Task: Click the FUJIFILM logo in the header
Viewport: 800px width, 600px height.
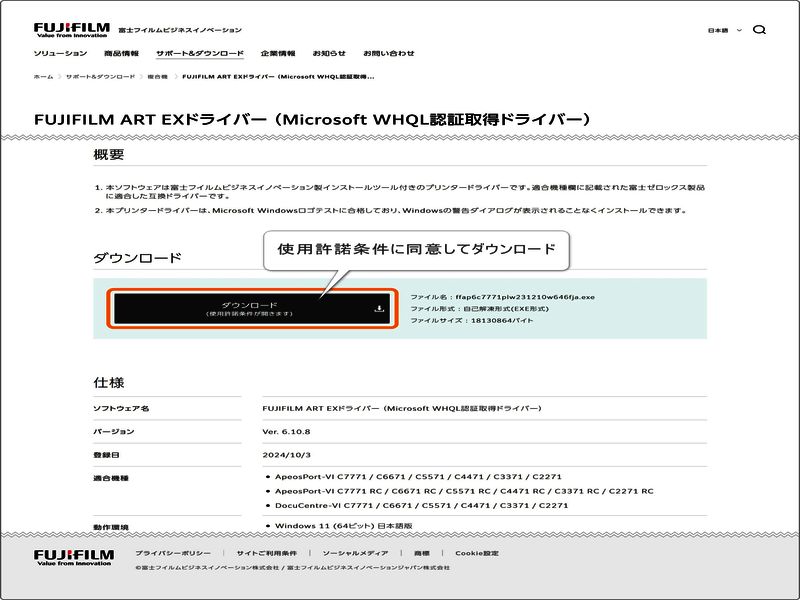Action: tap(72, 30)
